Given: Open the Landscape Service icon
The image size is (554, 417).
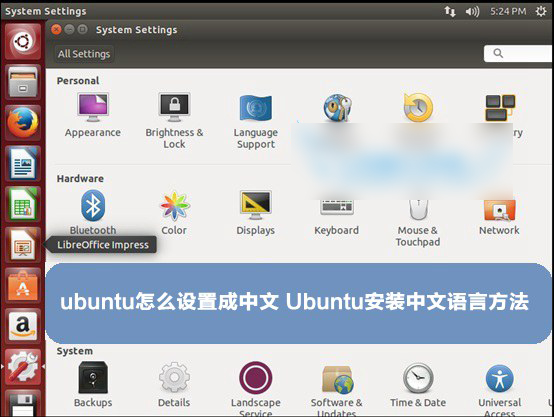Looking at the screenshot, I should tap(255, 377).
